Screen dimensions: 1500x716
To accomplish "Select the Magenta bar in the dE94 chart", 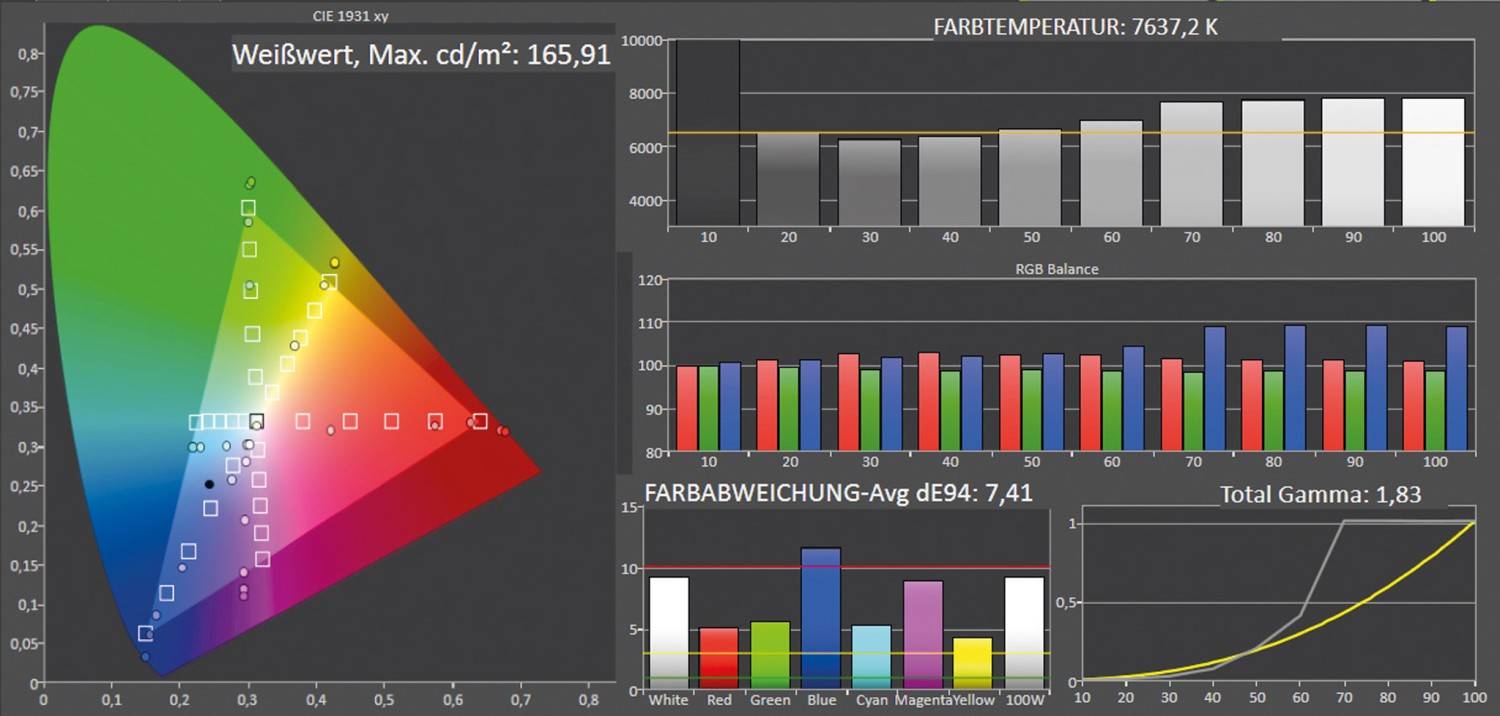I will click(923, 631).
